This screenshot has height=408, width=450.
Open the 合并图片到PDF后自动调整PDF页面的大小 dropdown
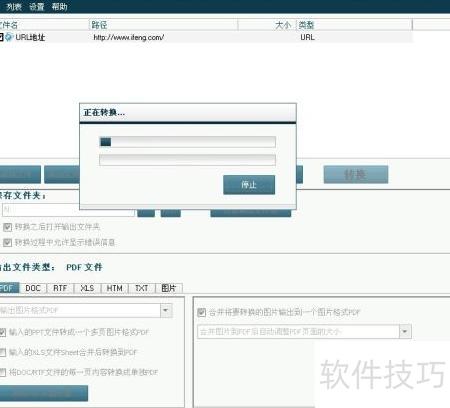pos(405,332)
